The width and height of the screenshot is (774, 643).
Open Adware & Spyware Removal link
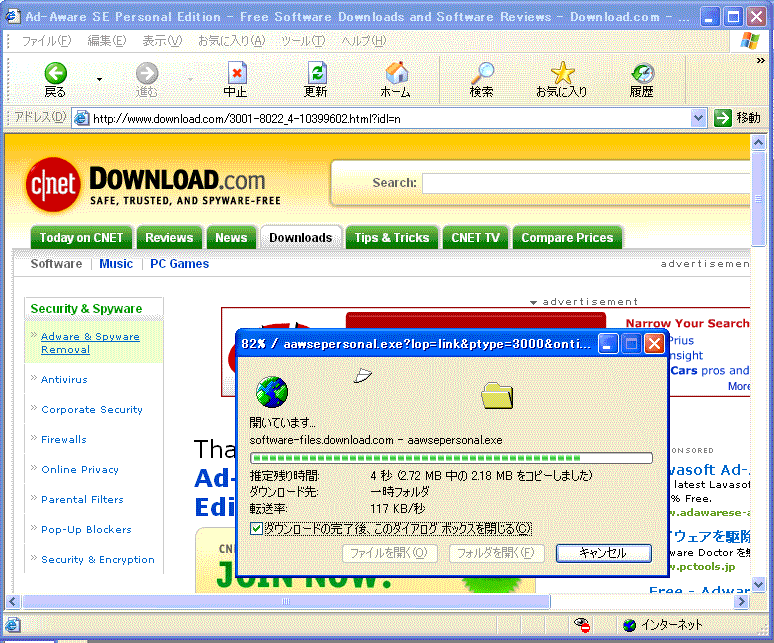(x=90, y=343)
